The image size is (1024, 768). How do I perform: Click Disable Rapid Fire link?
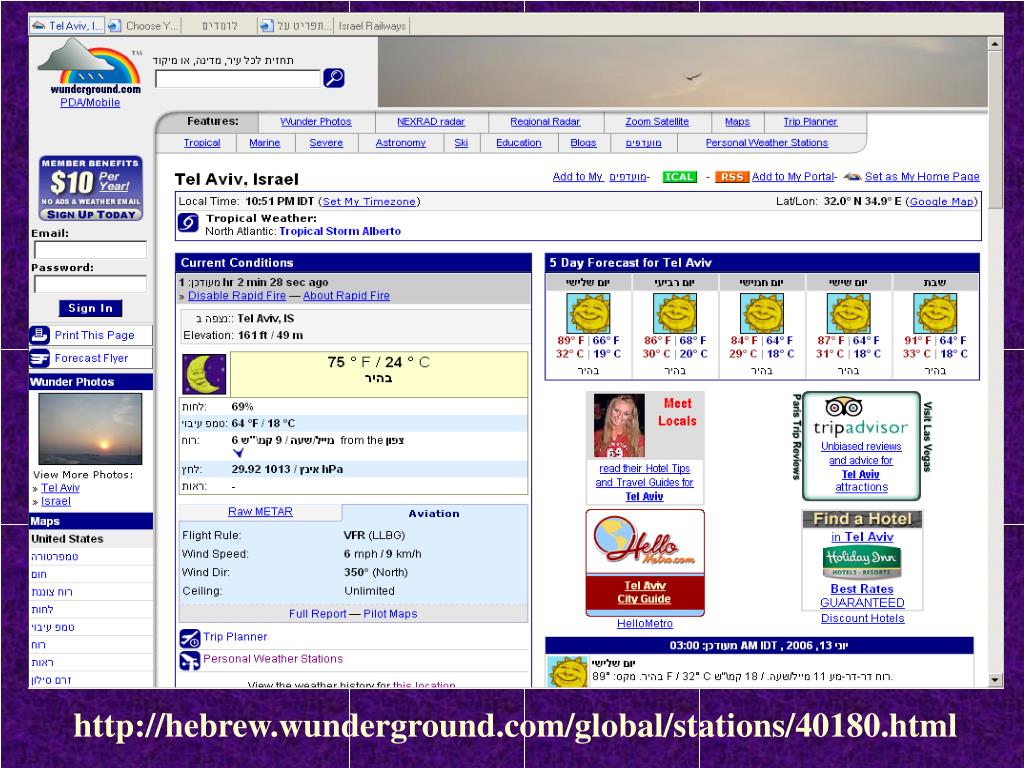(x=237, y=296)
